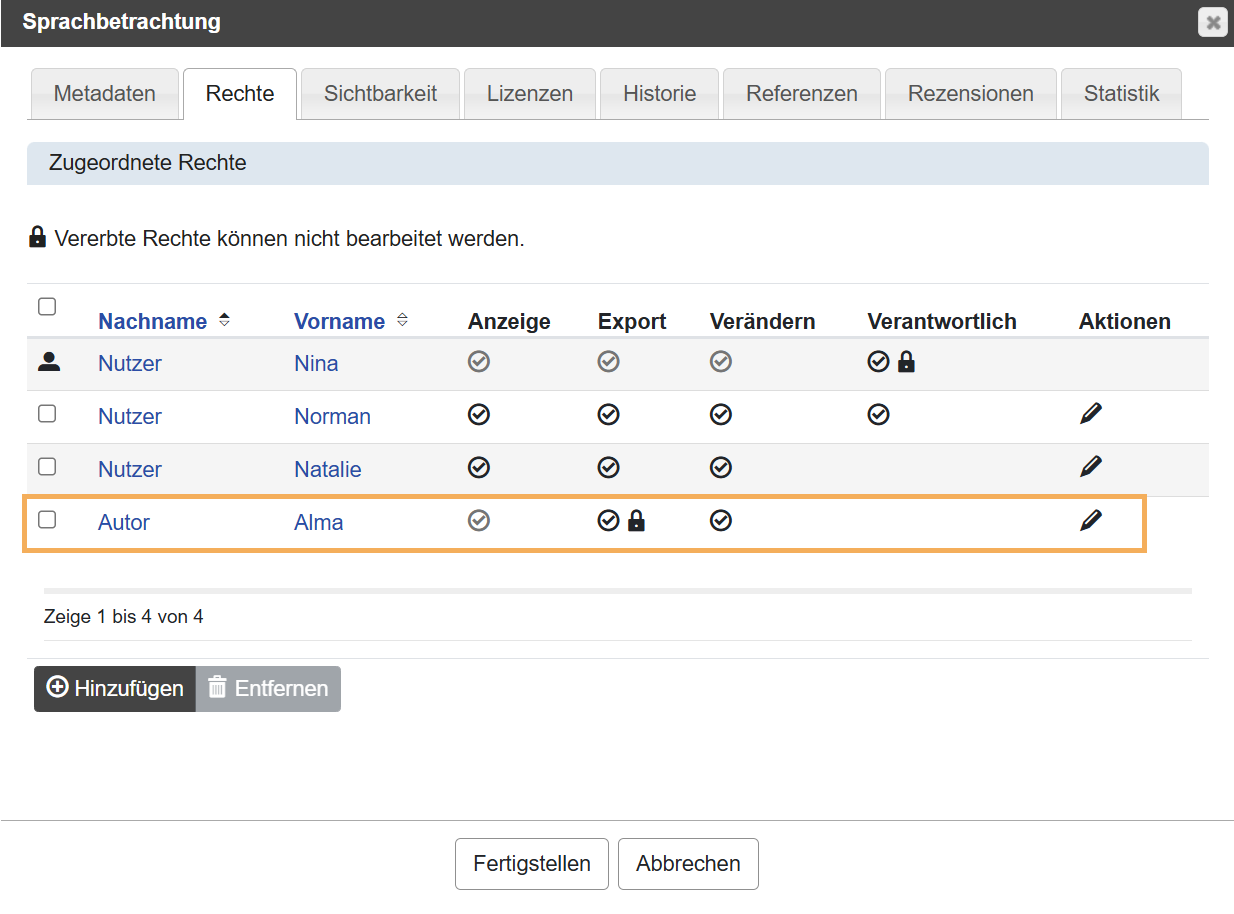The width and height of the screenshot is (1234, 914).
Task: Open the Natalie first name link
Action: click(x=327, y=469)
